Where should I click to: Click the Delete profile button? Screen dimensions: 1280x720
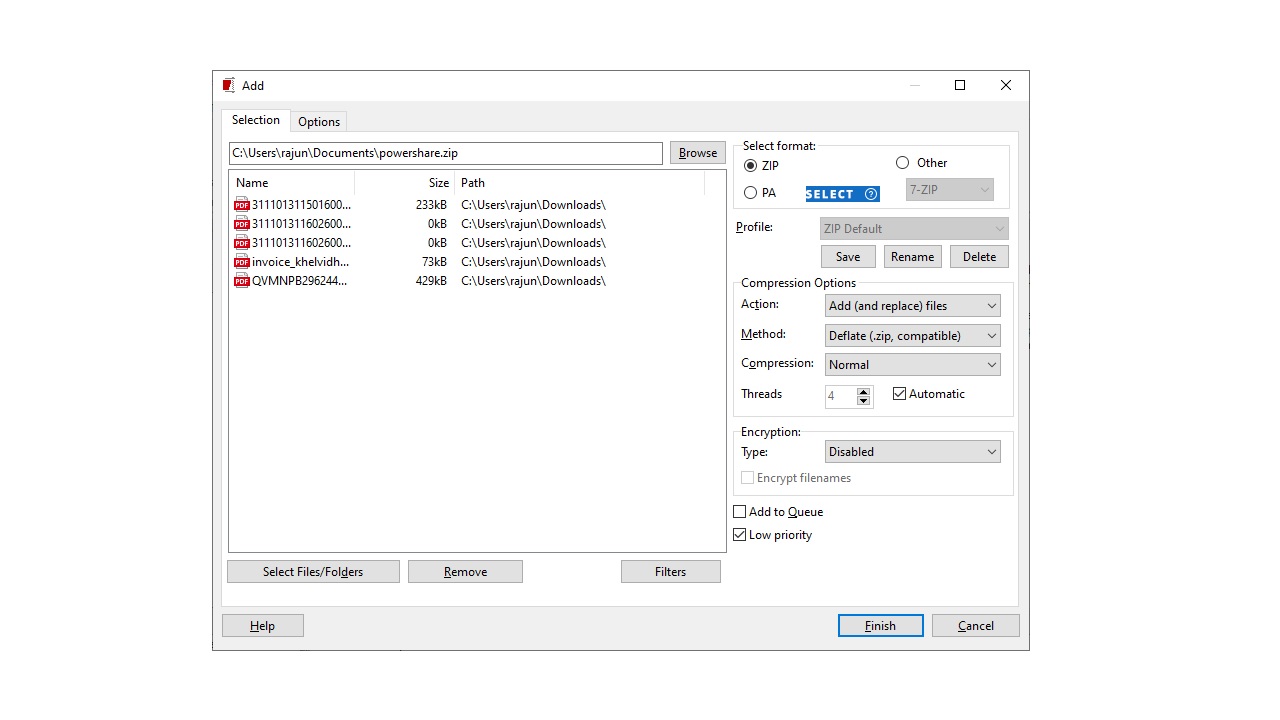(x=979, y=257)
